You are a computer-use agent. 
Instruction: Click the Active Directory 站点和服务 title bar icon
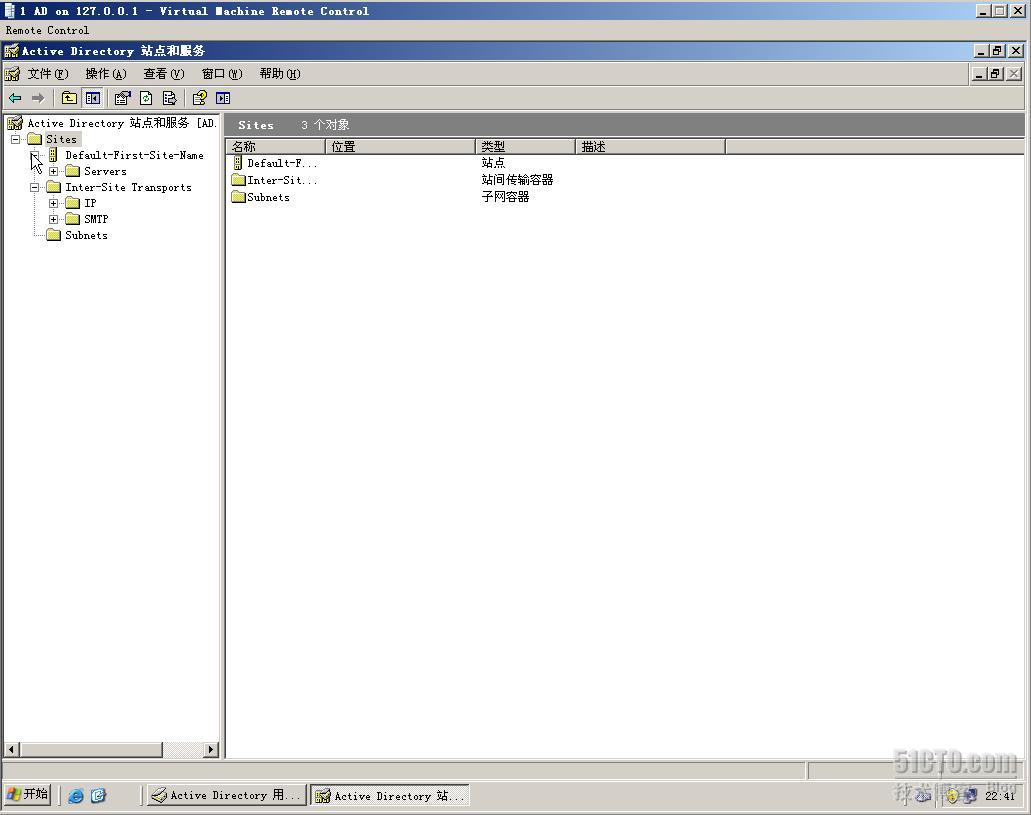[x=12, y=51]
